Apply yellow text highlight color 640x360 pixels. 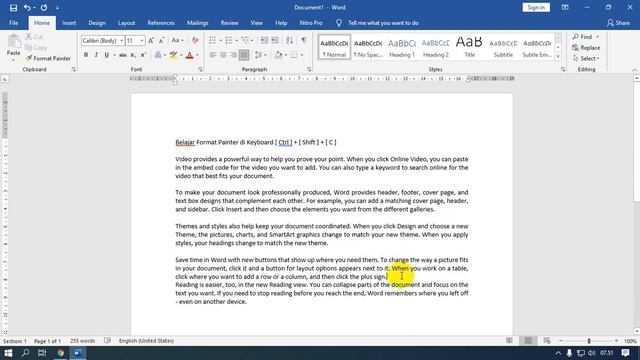(173, 55)
